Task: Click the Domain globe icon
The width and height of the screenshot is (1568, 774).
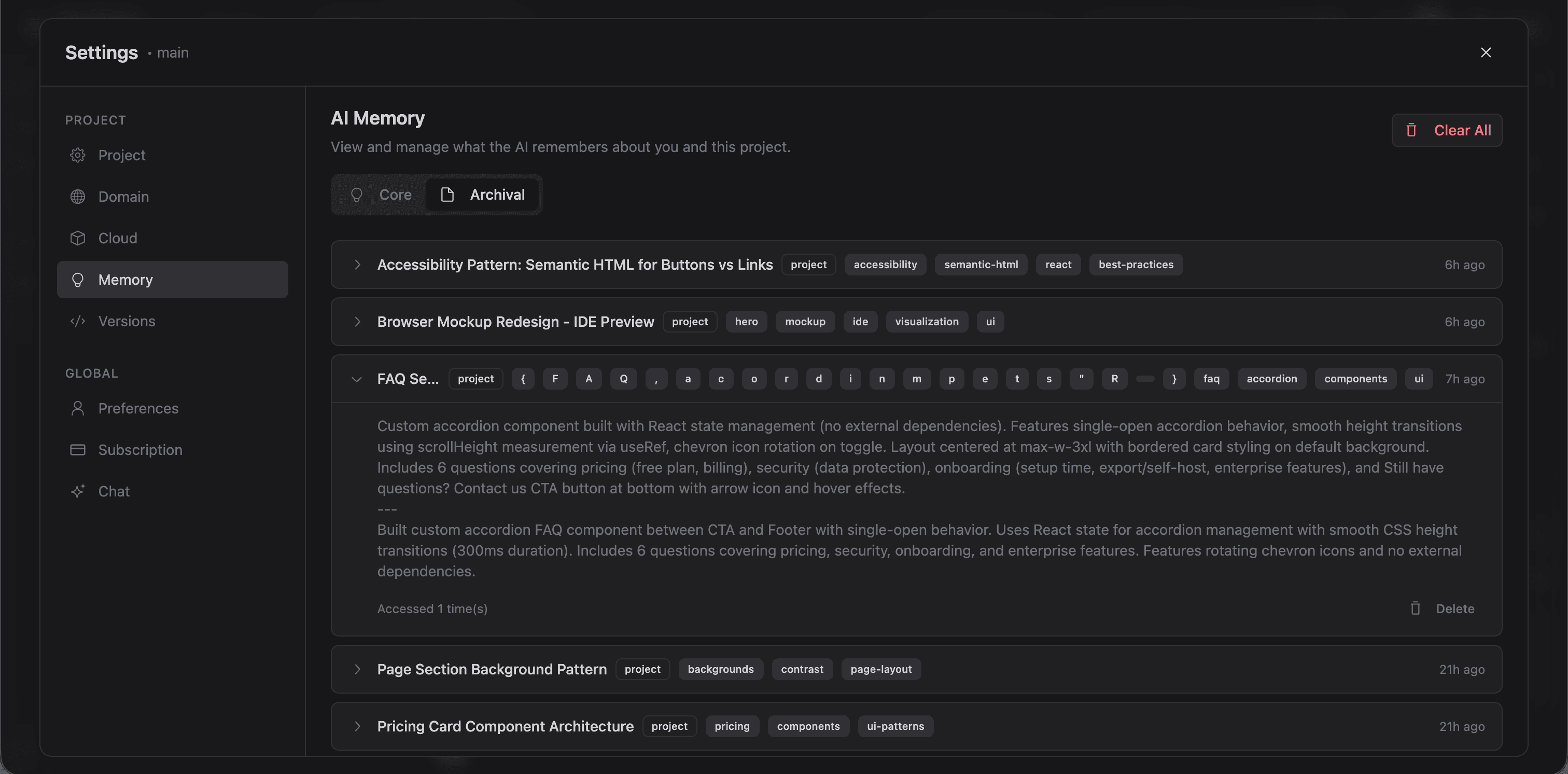Action: pos(77,197)
